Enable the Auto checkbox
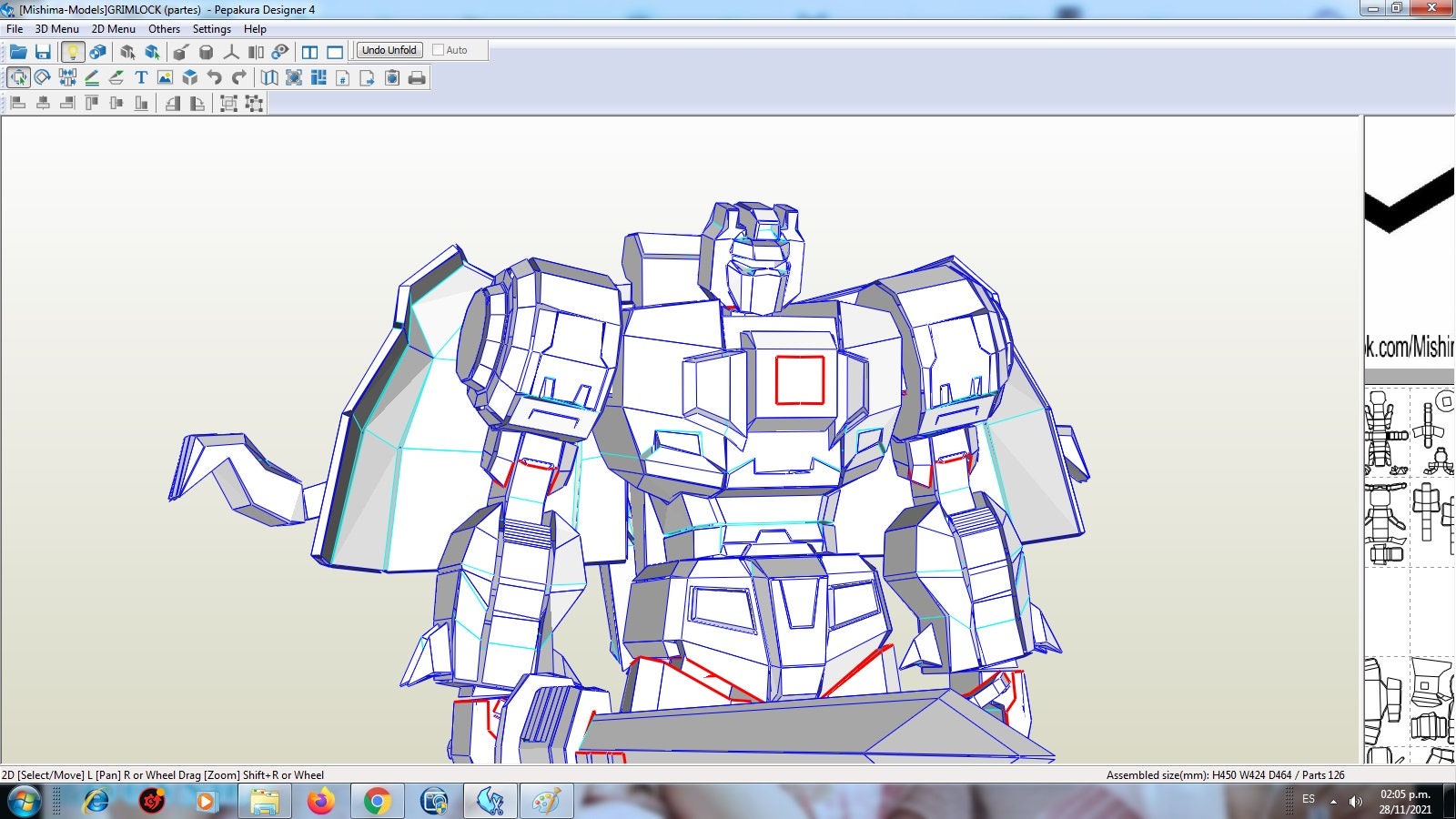 pos(437,50)
